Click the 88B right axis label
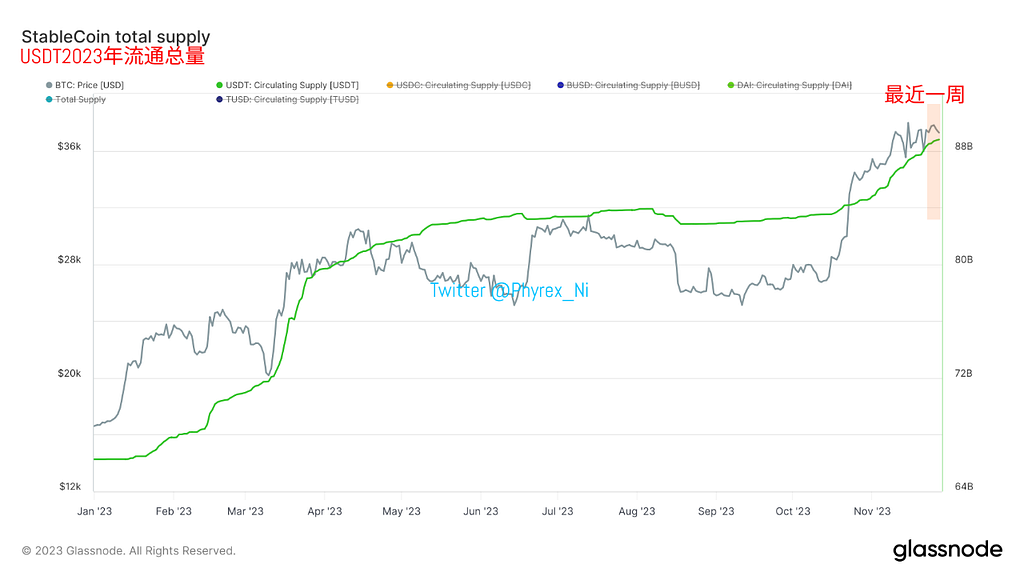The height and width of the screenshot is (576, 1024). 964,146
